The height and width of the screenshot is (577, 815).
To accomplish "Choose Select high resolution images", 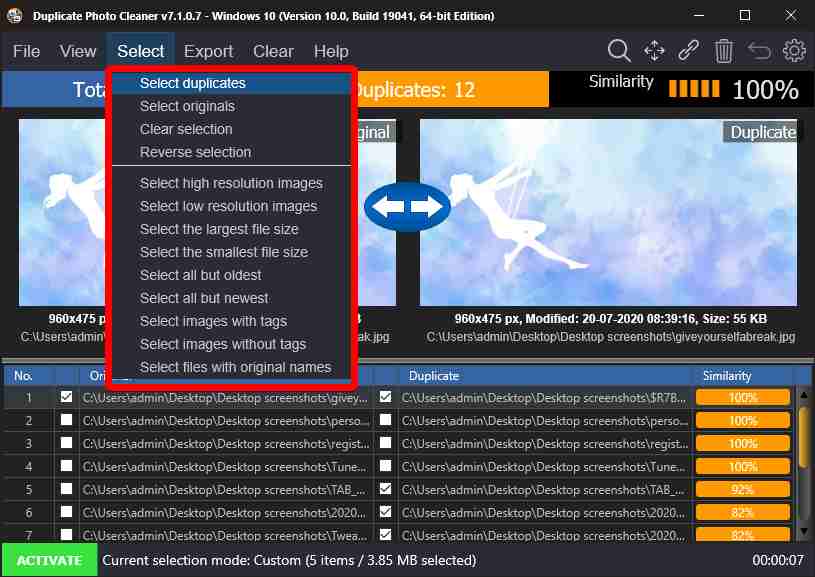I will pos(232,183).
